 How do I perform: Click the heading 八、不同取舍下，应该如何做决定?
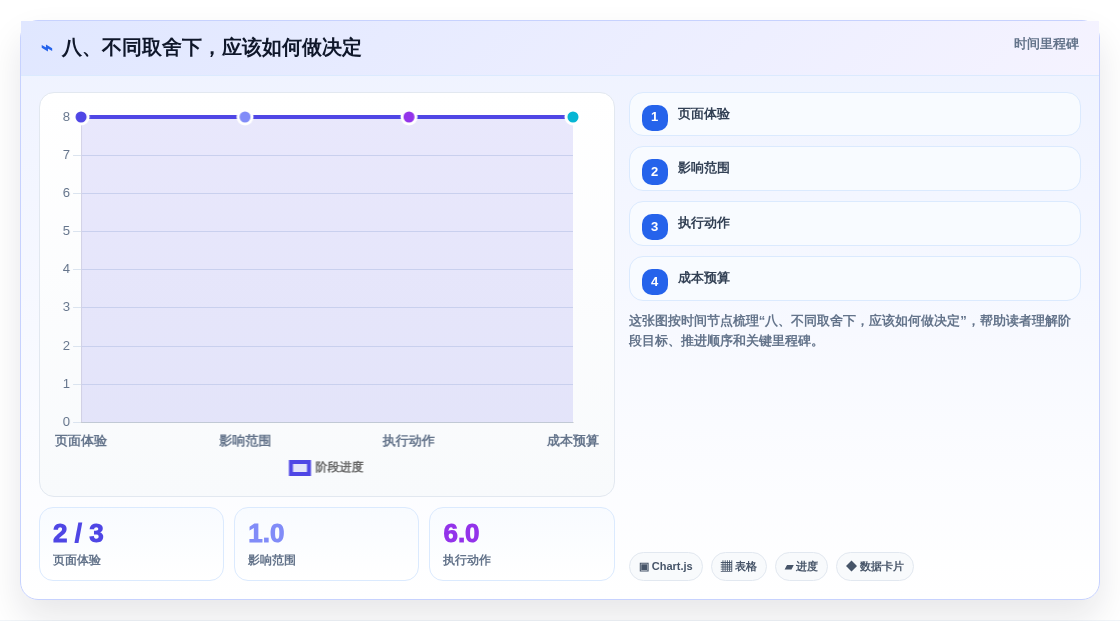(x=211, y=48)
